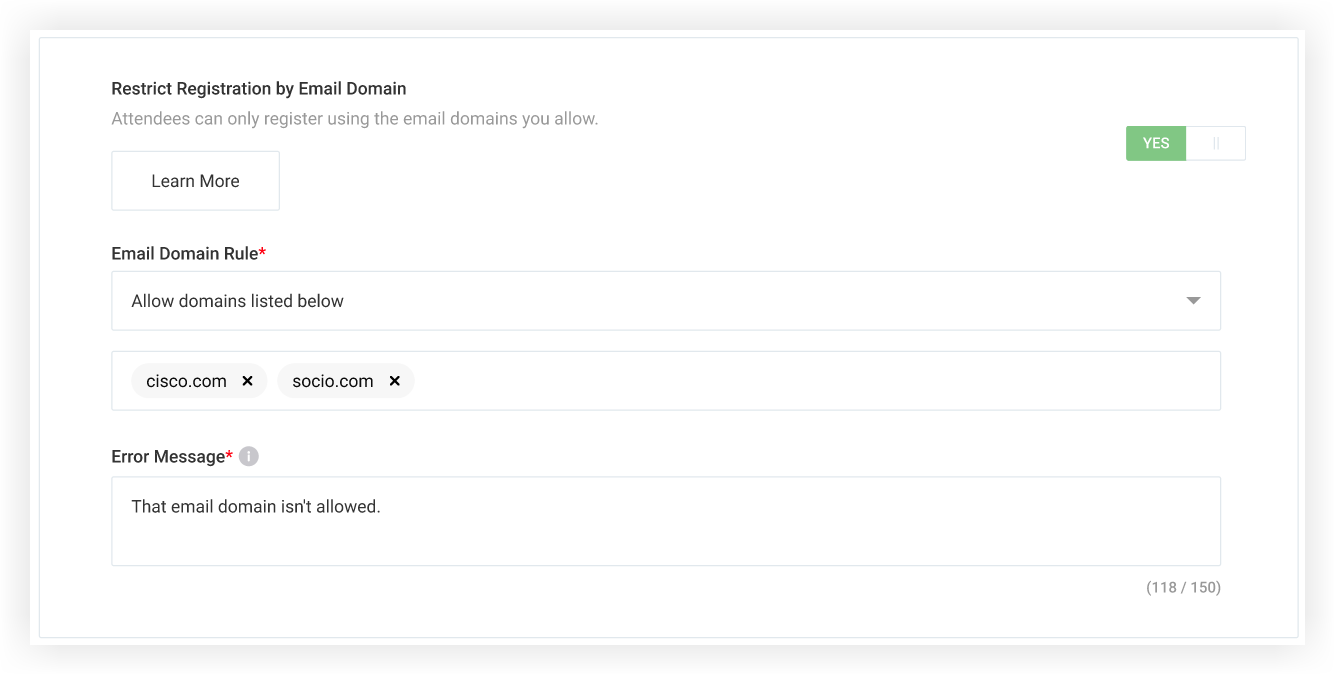Switch the registration restriction toggle off

point(1215,143)
